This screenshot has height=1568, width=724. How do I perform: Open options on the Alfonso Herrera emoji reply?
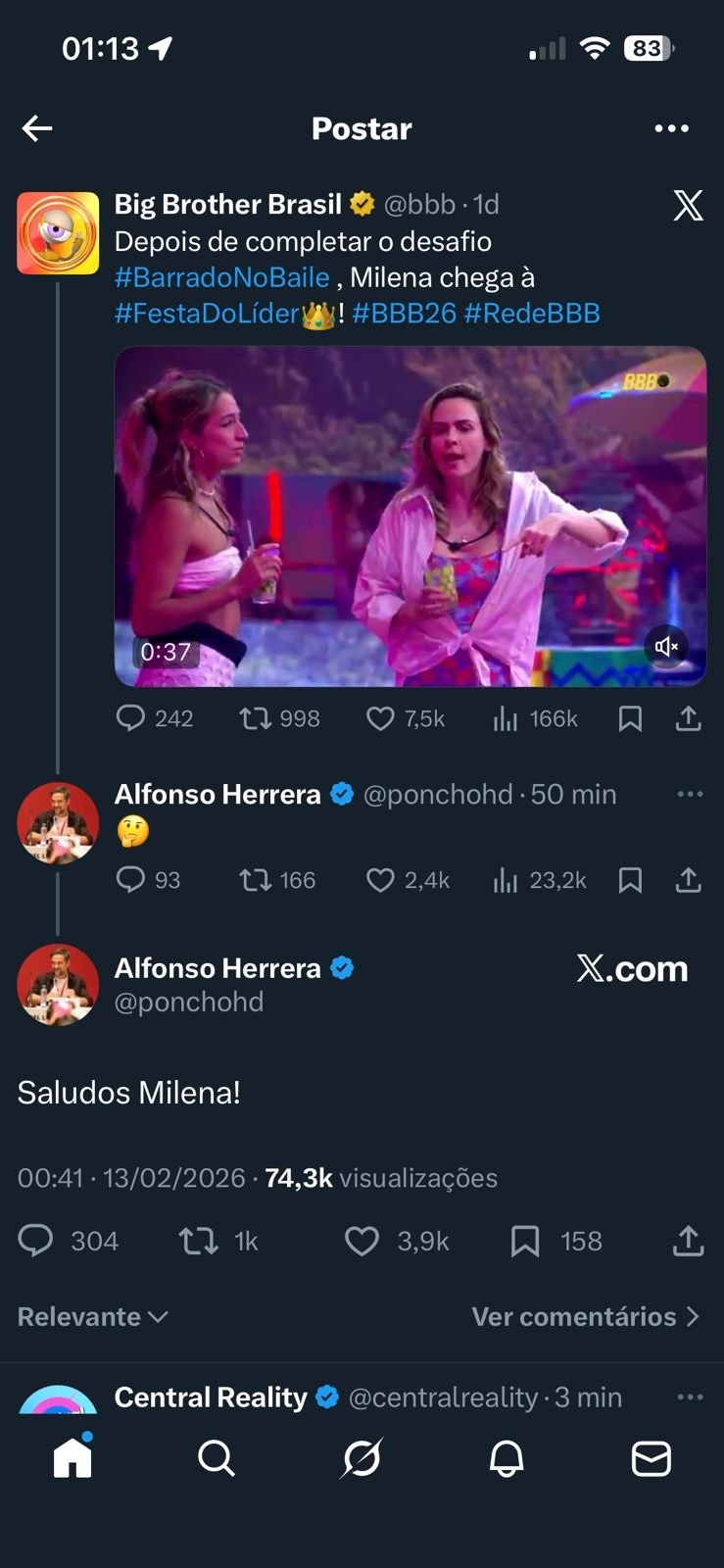tap(690, 794)
